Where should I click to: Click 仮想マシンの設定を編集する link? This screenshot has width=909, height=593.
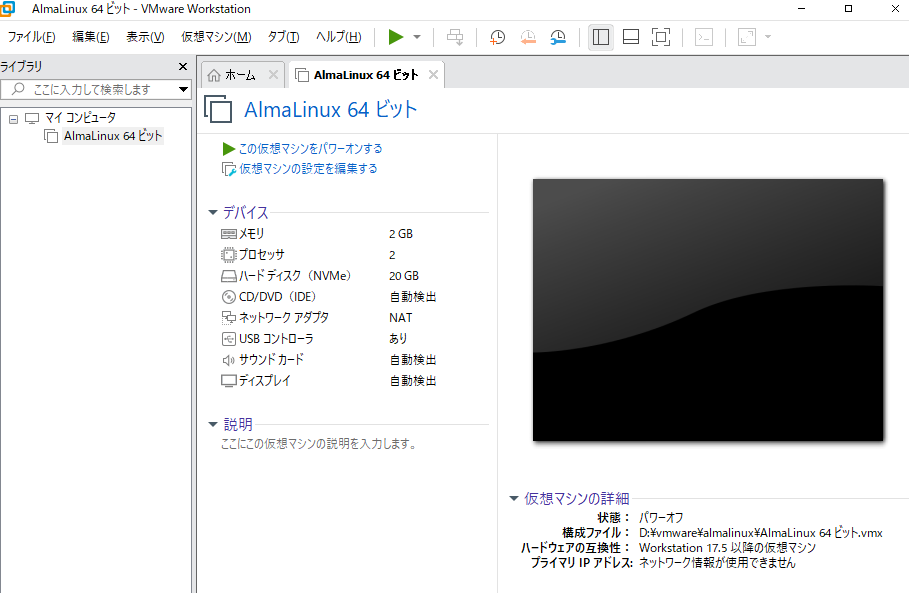tap(308, 169)
